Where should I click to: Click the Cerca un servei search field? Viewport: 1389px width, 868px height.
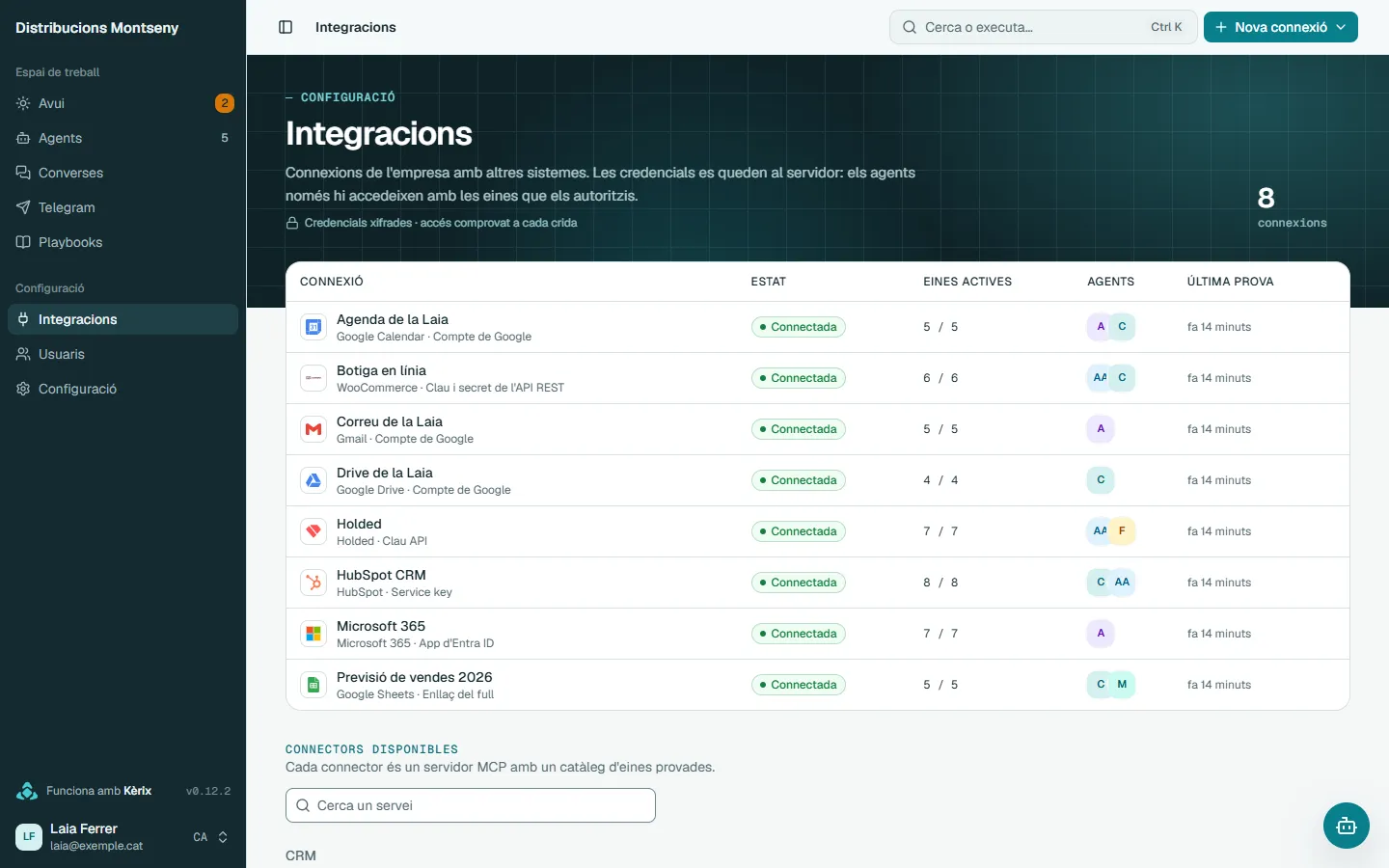(471, 805)
